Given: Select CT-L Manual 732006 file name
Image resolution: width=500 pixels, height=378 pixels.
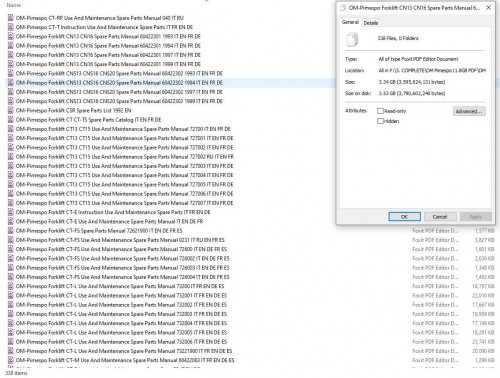Looking at the screenshot, I should 121,342.
